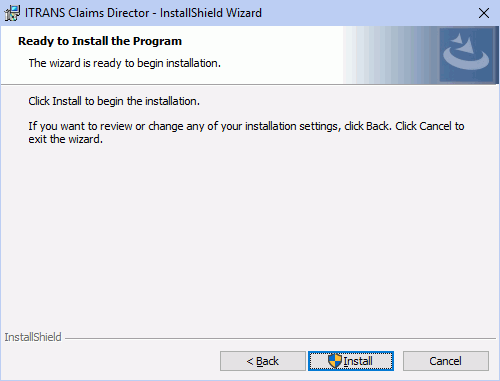Screen dimensions: 500x381
Task: Cancel the ITRANS Claims Director setup
Action: (446, 361)
